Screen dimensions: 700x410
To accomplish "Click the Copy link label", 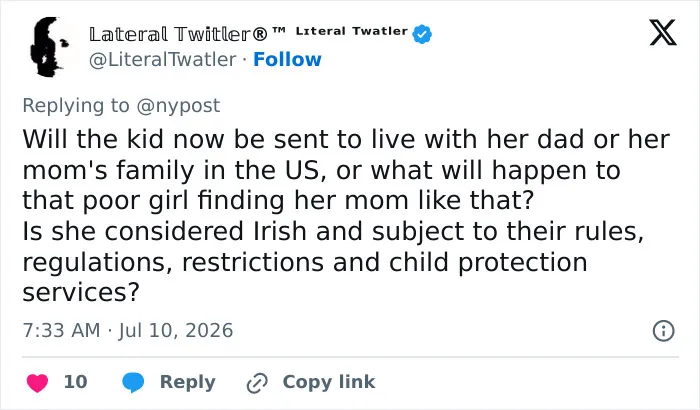I will (x=329, y=382).
